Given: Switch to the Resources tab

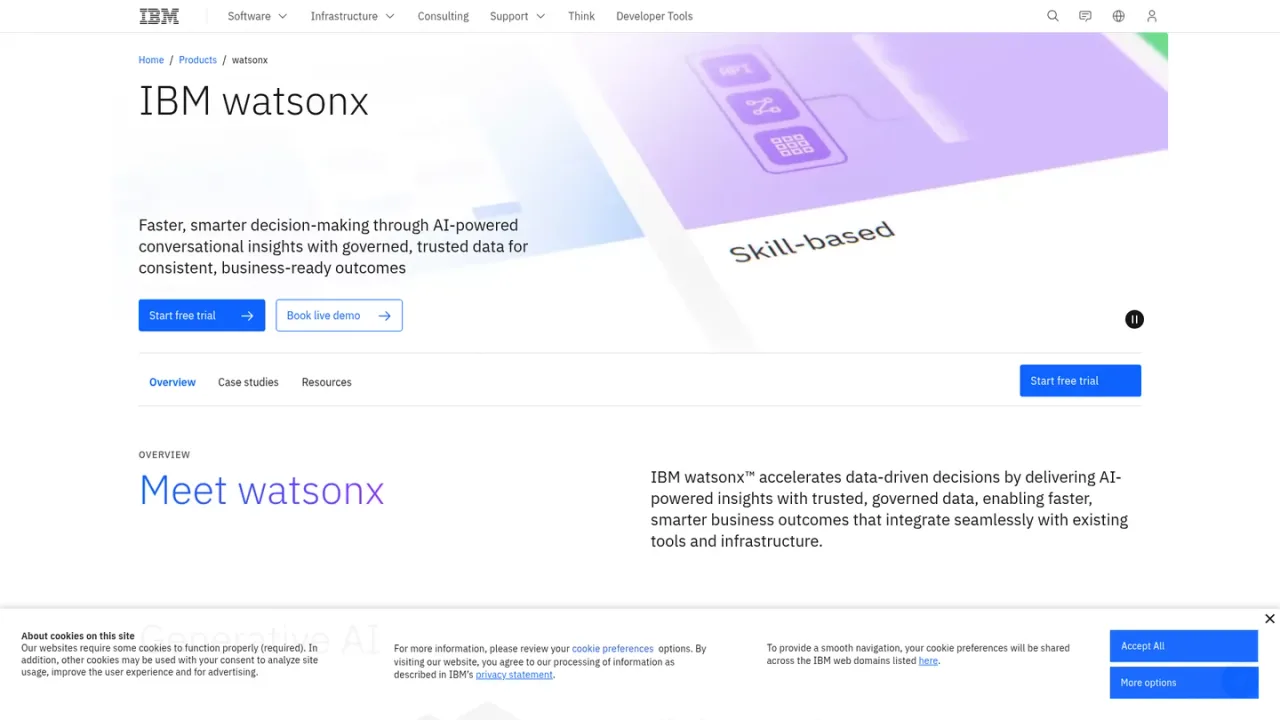Looking at the screenshot, I should click(327, 382).
